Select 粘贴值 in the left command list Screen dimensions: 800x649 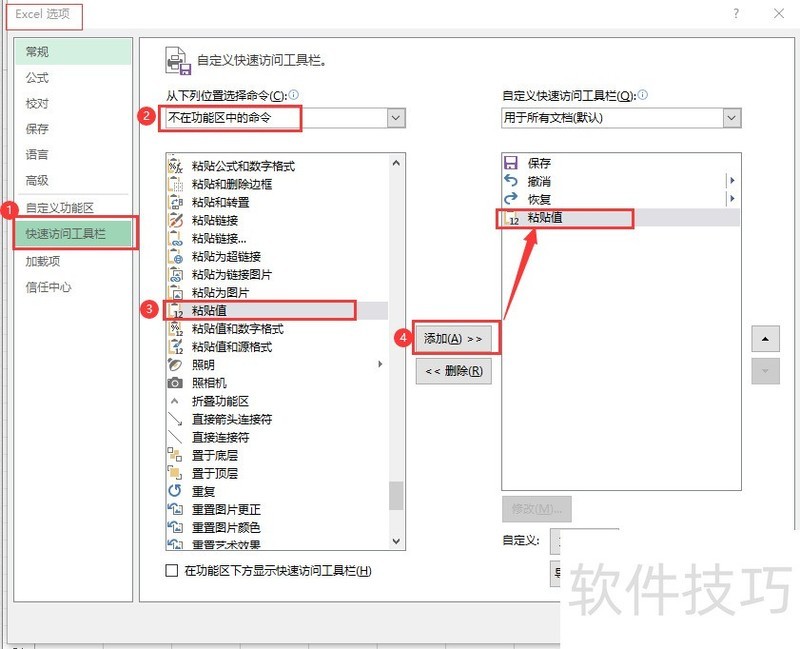[277, 310]
